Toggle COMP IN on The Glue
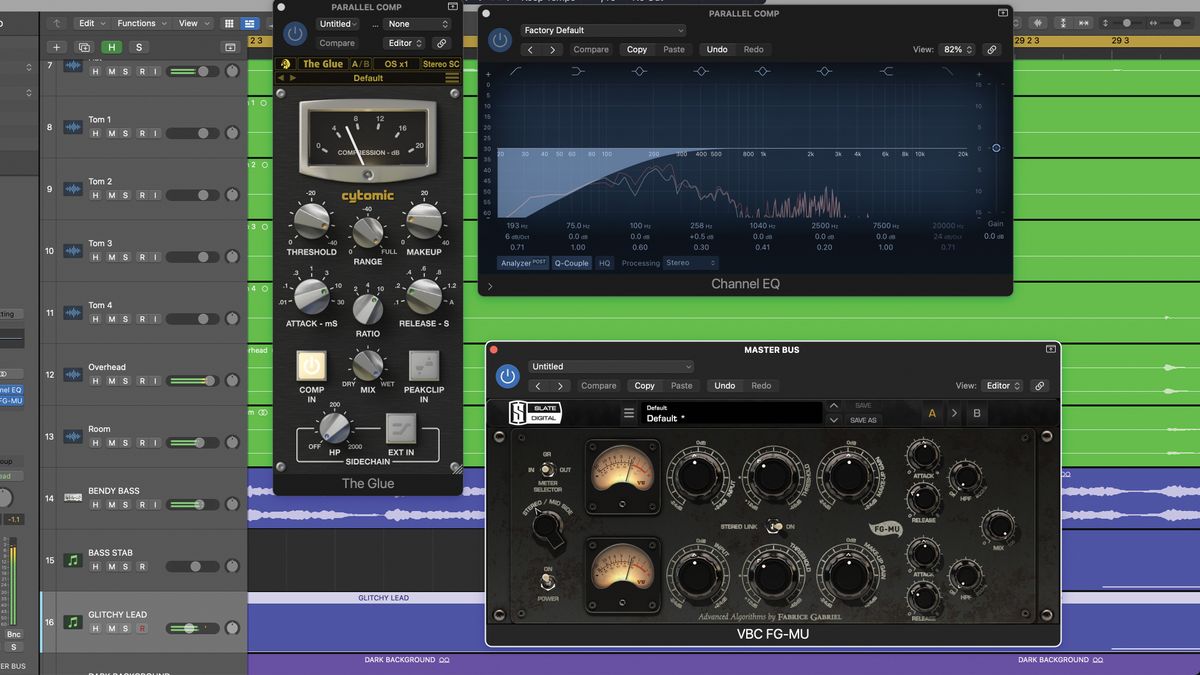1200x675 pixels. point(311,367)
